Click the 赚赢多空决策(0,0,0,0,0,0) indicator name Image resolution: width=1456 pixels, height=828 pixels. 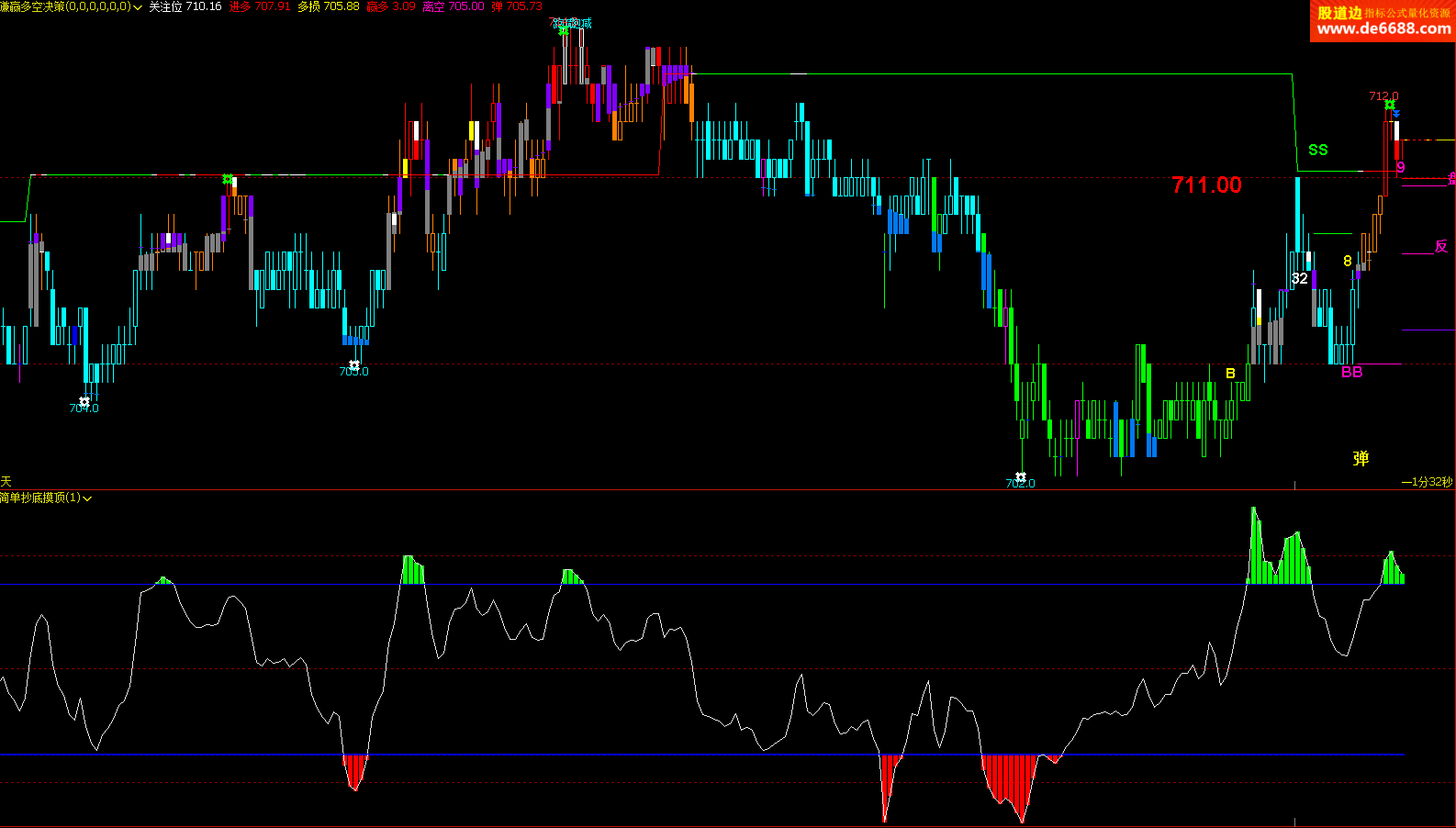65,6
